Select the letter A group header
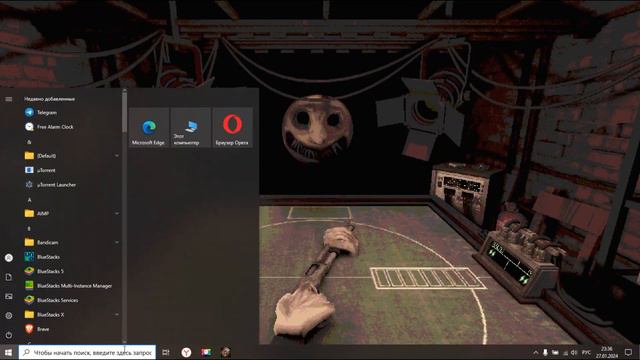This screenshot has width=640, height=360. pyautogui.click(x=29, y=200)
